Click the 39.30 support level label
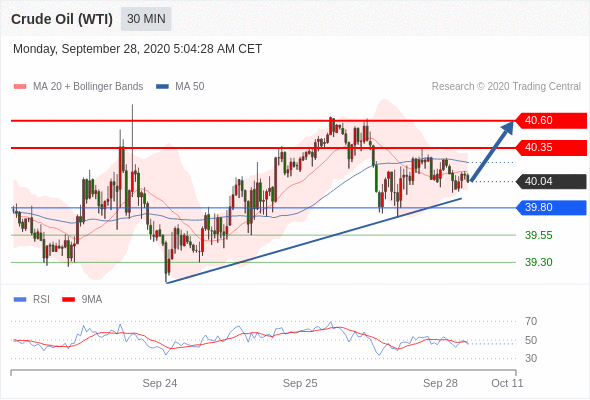This screenshot has width=590, height=400. click(x=539, y=262)
